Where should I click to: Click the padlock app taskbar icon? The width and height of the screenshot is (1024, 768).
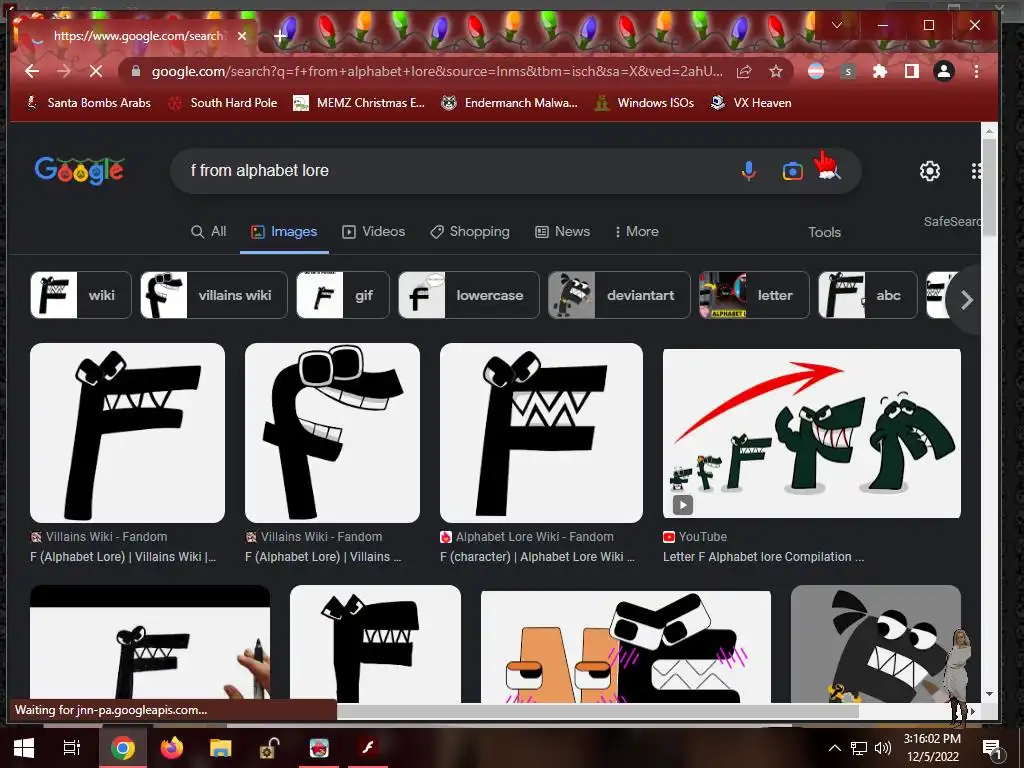click(270, 748)
